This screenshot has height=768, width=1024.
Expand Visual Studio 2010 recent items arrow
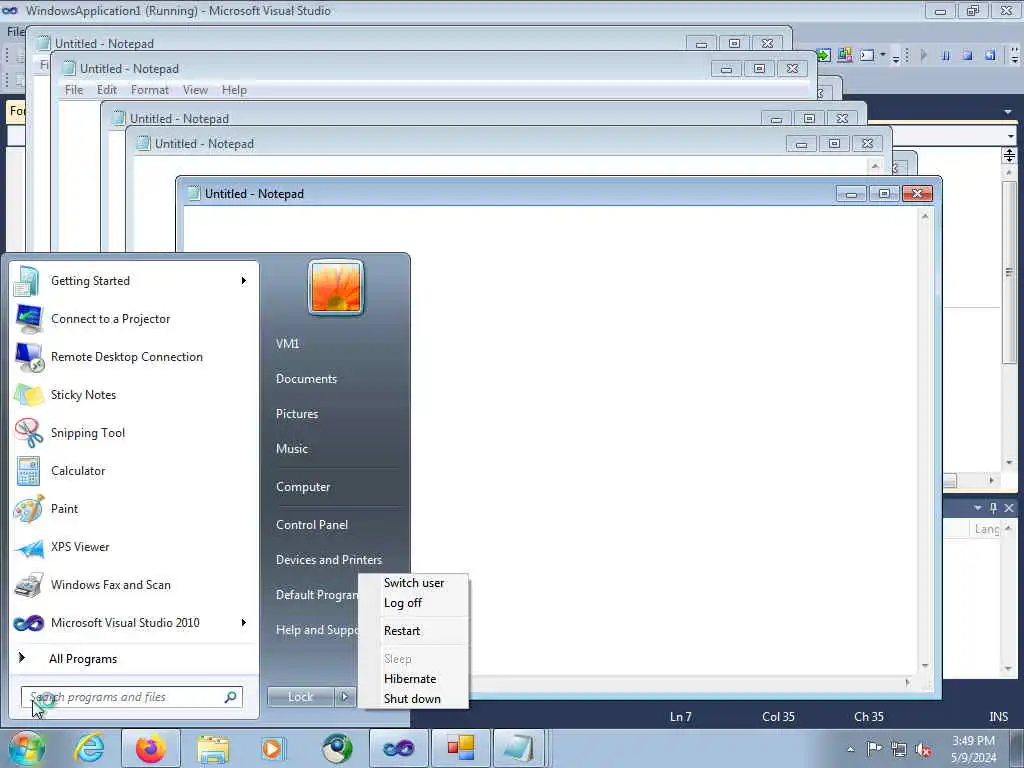point(244,622)
